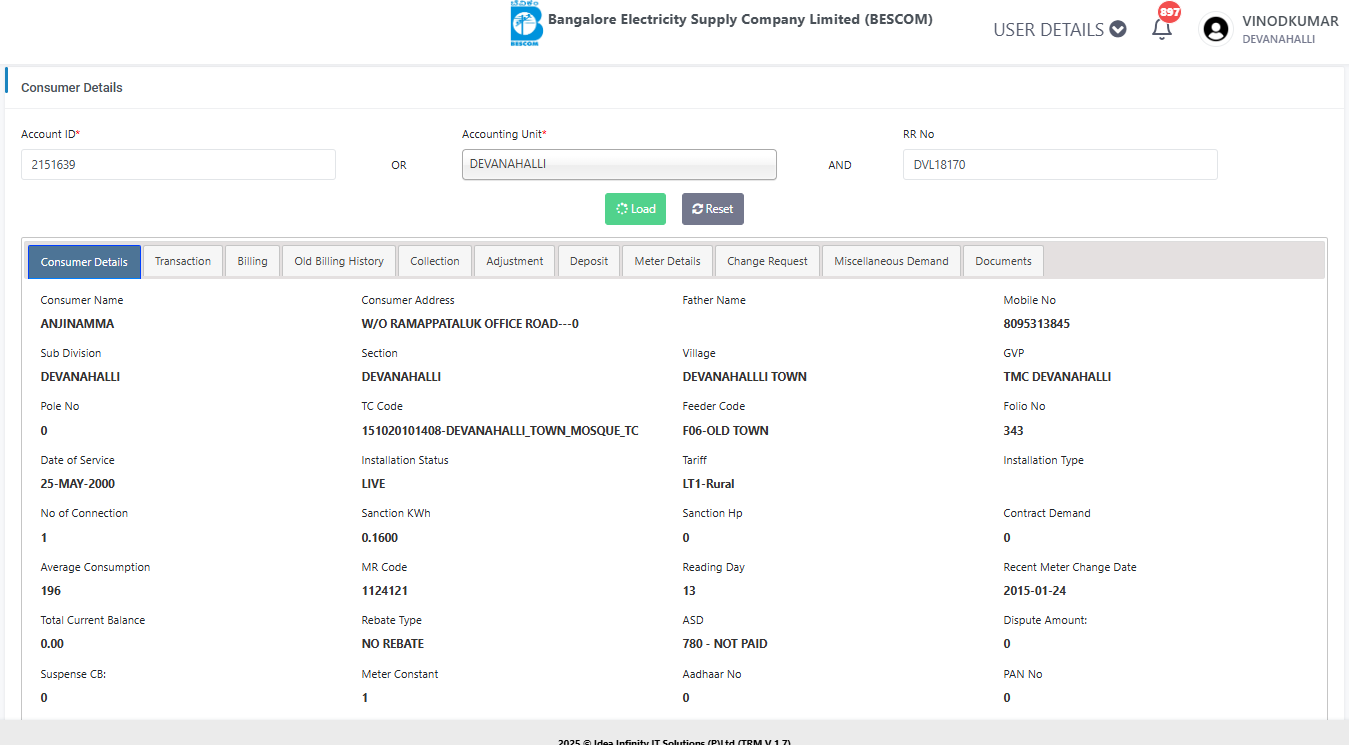Click the MR Code 1124121

coord(385,591)
